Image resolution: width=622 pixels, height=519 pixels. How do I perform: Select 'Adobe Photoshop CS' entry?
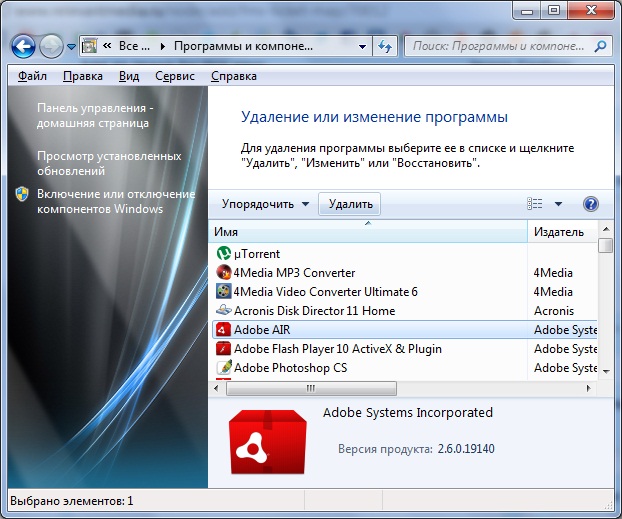(x=290, y=368)
